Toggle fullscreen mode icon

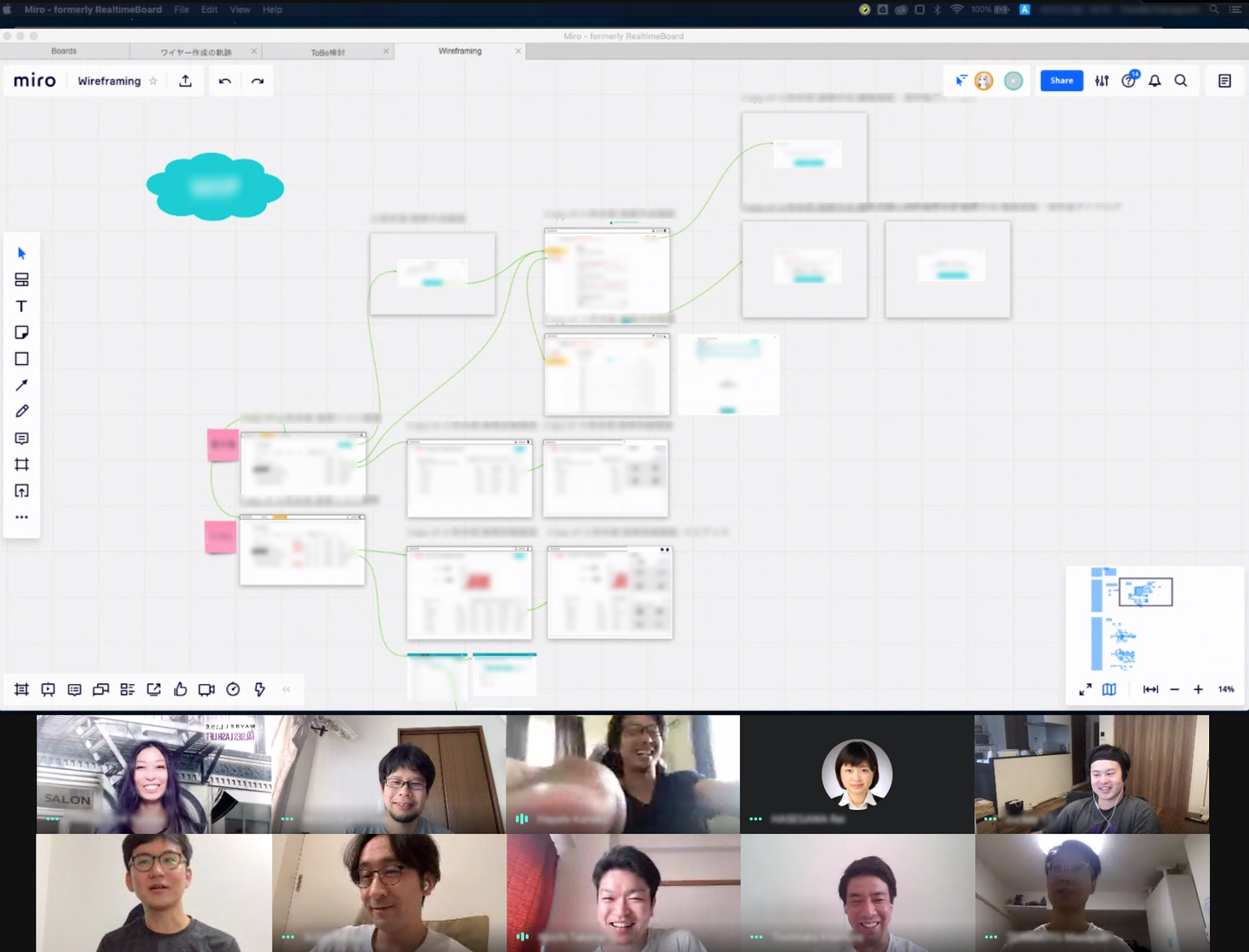(1085, 689)
